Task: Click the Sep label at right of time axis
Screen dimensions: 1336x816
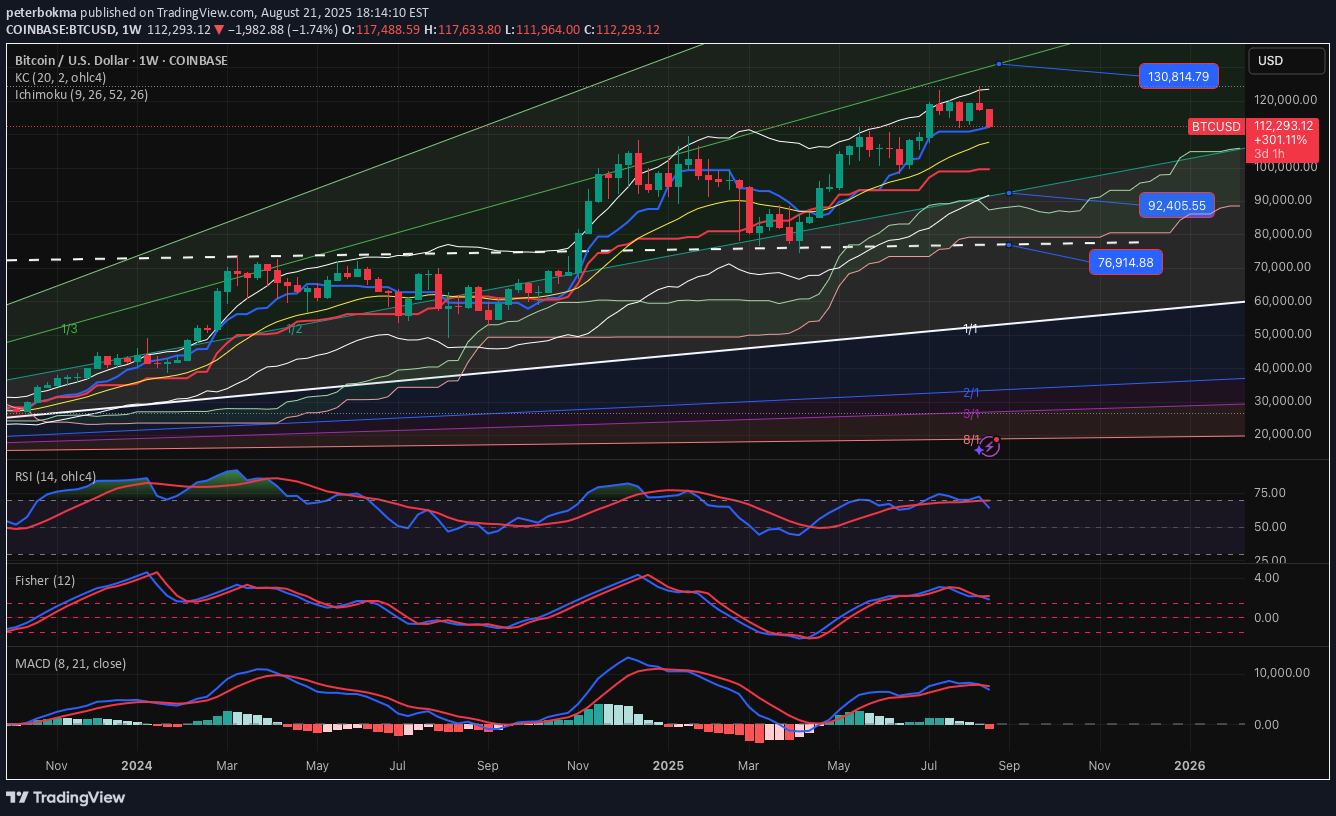Action: point(1008,766)
